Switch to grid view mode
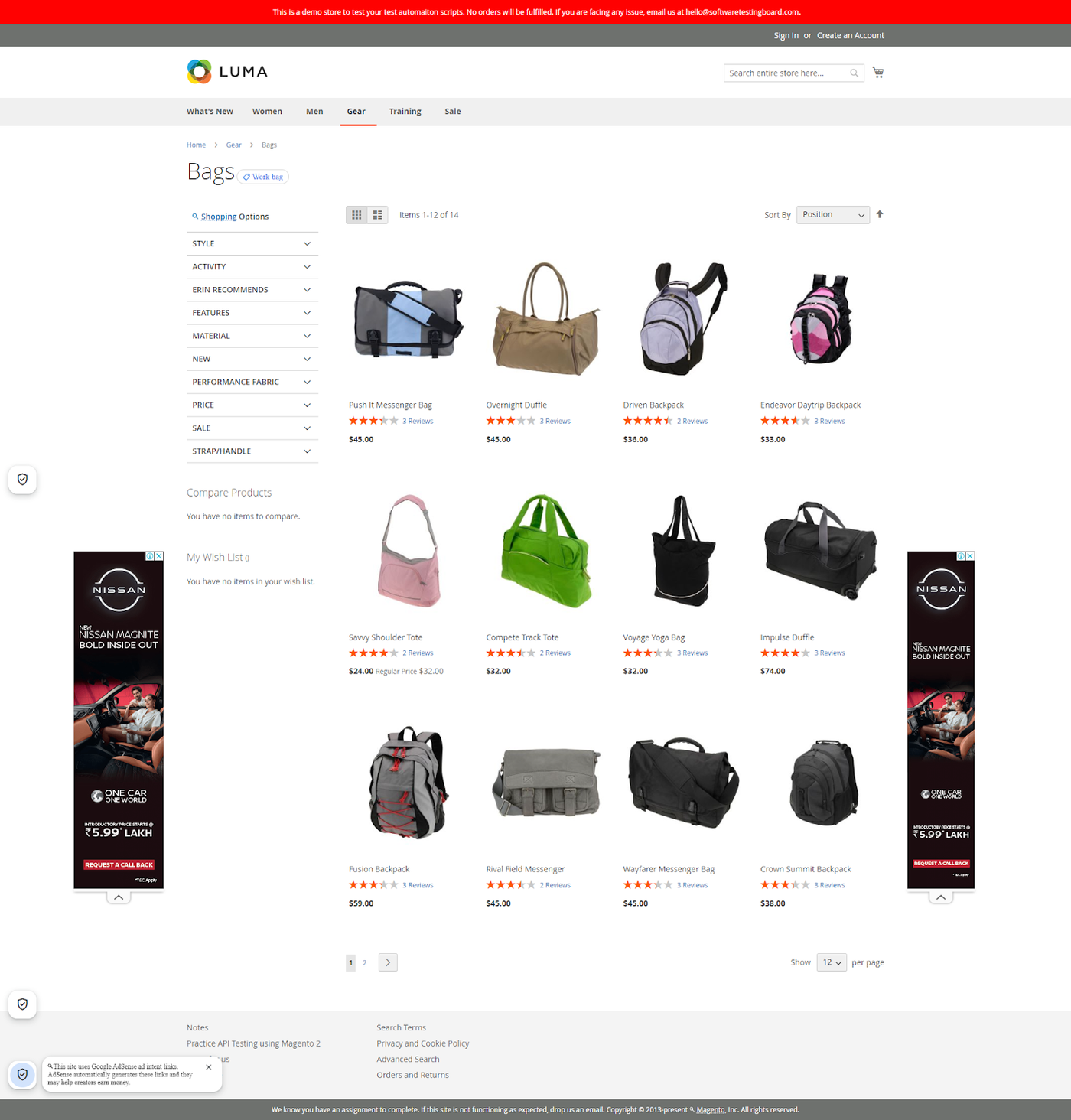This screenshot has width=1071, height=1120. pos(356,215)
